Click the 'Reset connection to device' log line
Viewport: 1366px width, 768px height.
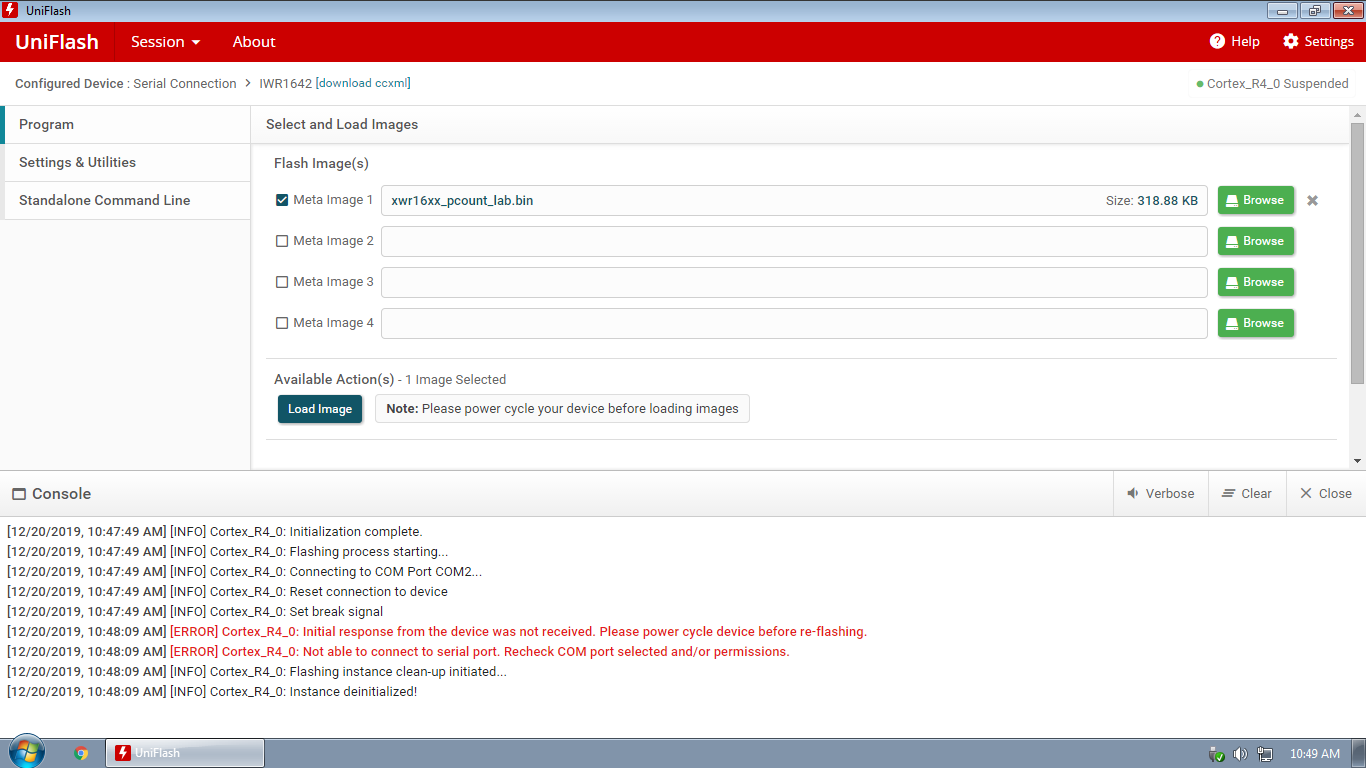click(227, 592)
